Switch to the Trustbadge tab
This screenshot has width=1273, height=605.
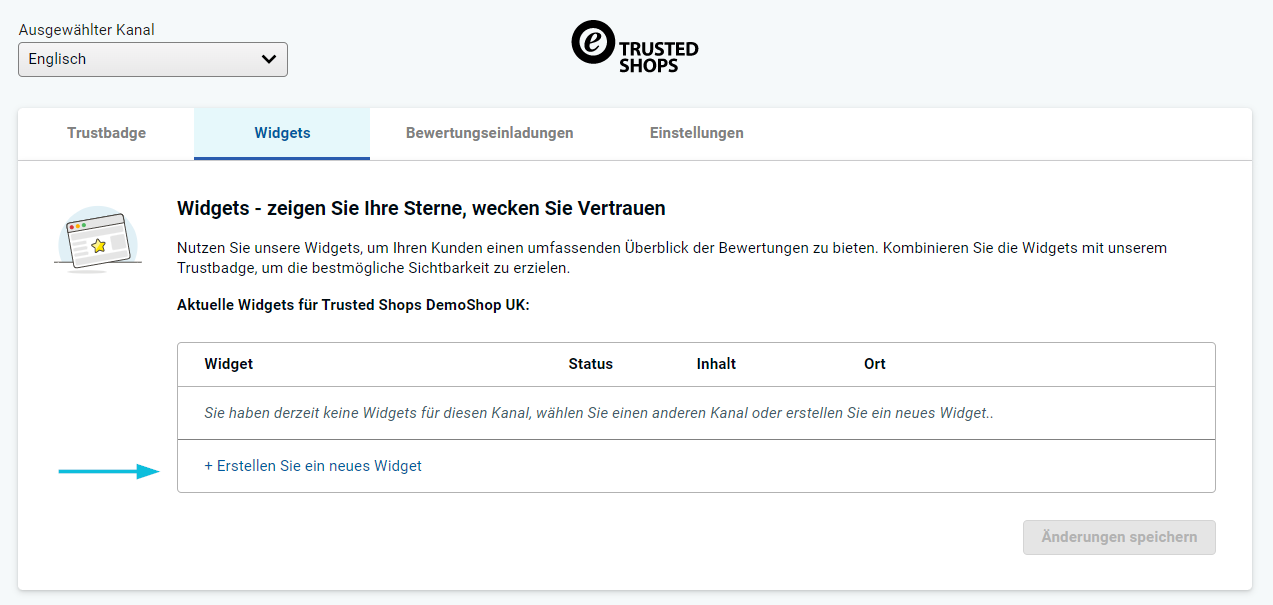pos(106,133)
